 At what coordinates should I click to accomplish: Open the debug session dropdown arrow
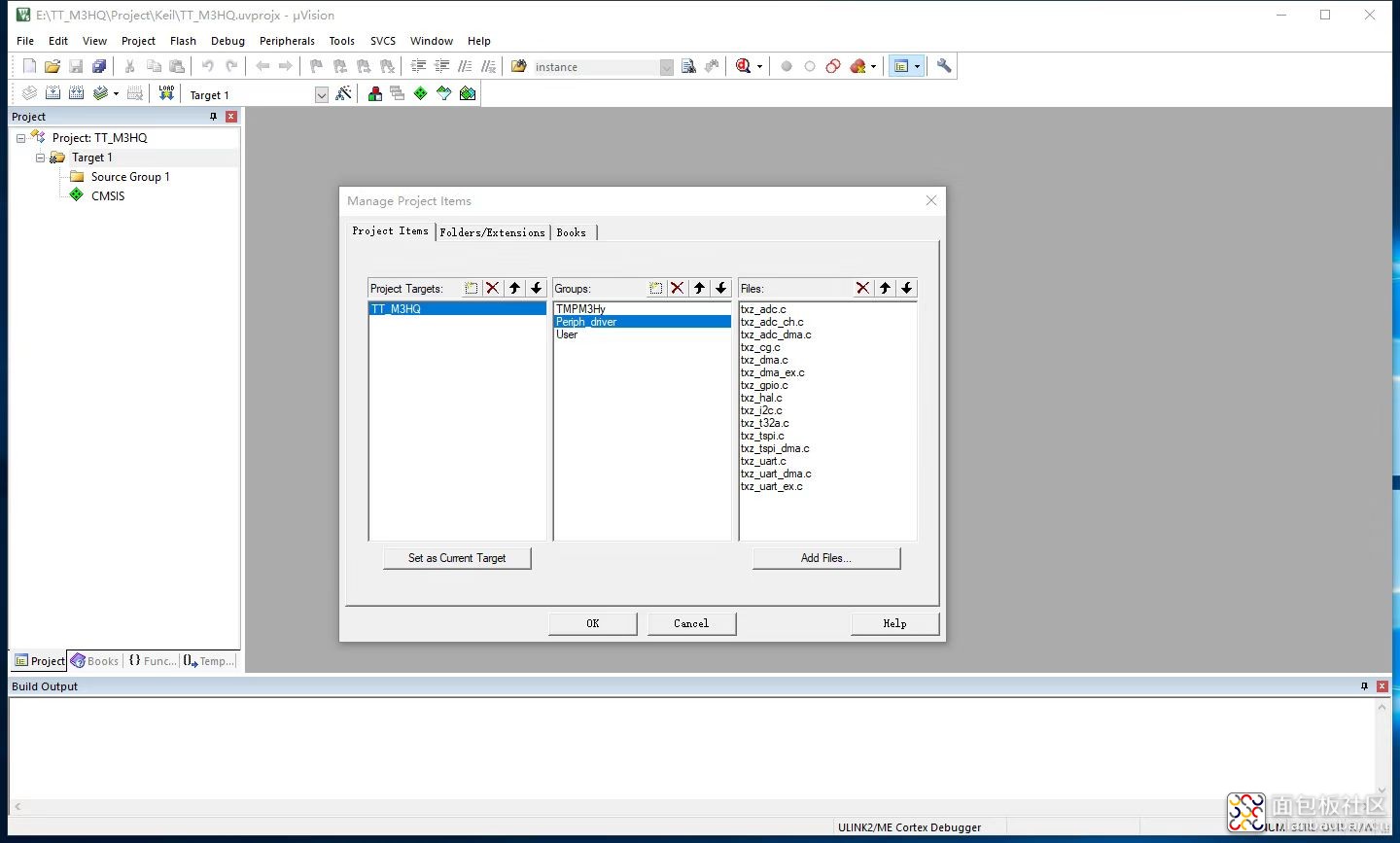(x=759, y=67)
